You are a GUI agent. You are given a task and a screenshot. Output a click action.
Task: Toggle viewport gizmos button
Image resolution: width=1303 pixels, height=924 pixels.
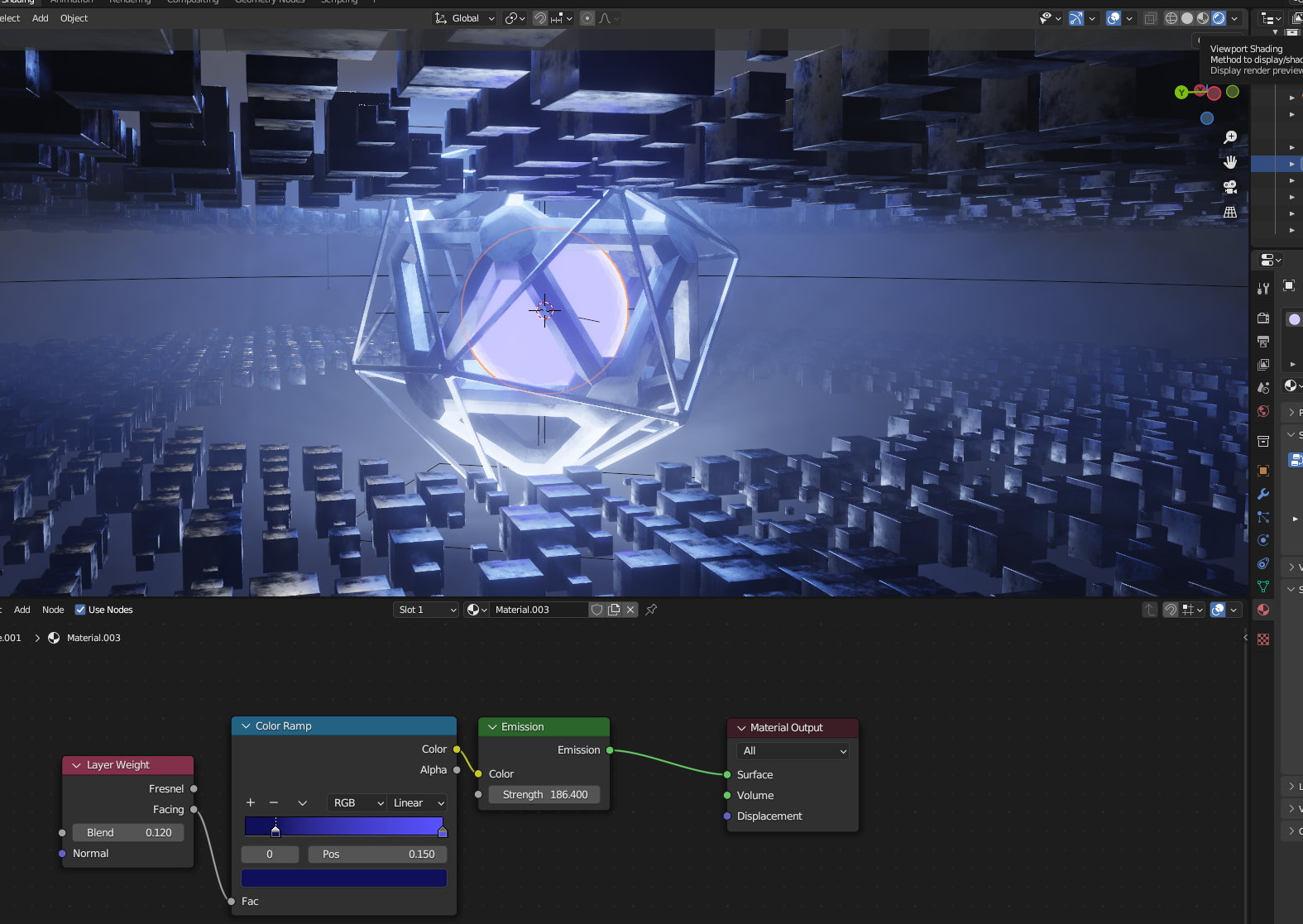(x=1075, y=18)
